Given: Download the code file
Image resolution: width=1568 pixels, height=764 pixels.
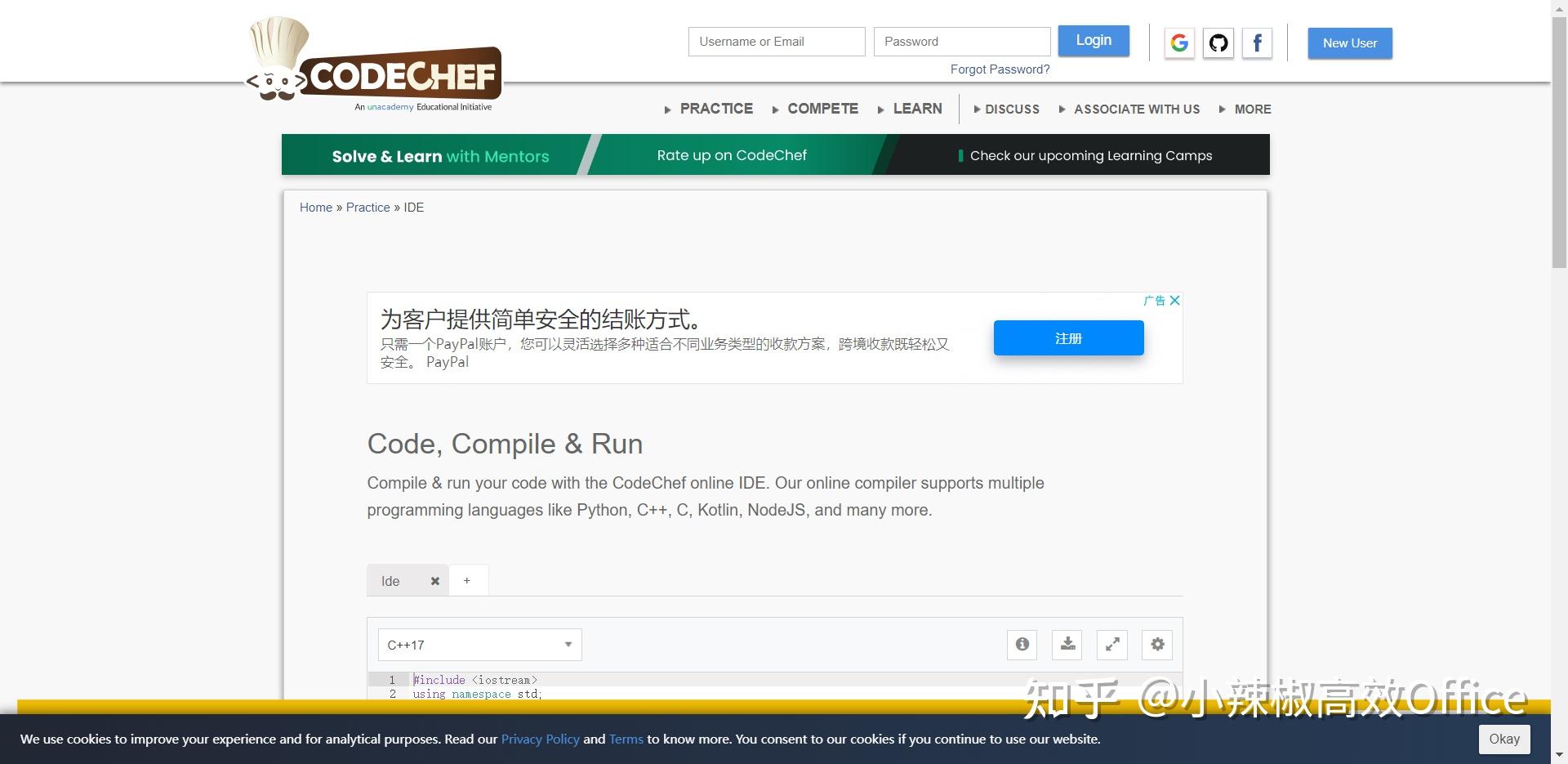Looking at the screenshot, I should click(x=1067, y=645).
